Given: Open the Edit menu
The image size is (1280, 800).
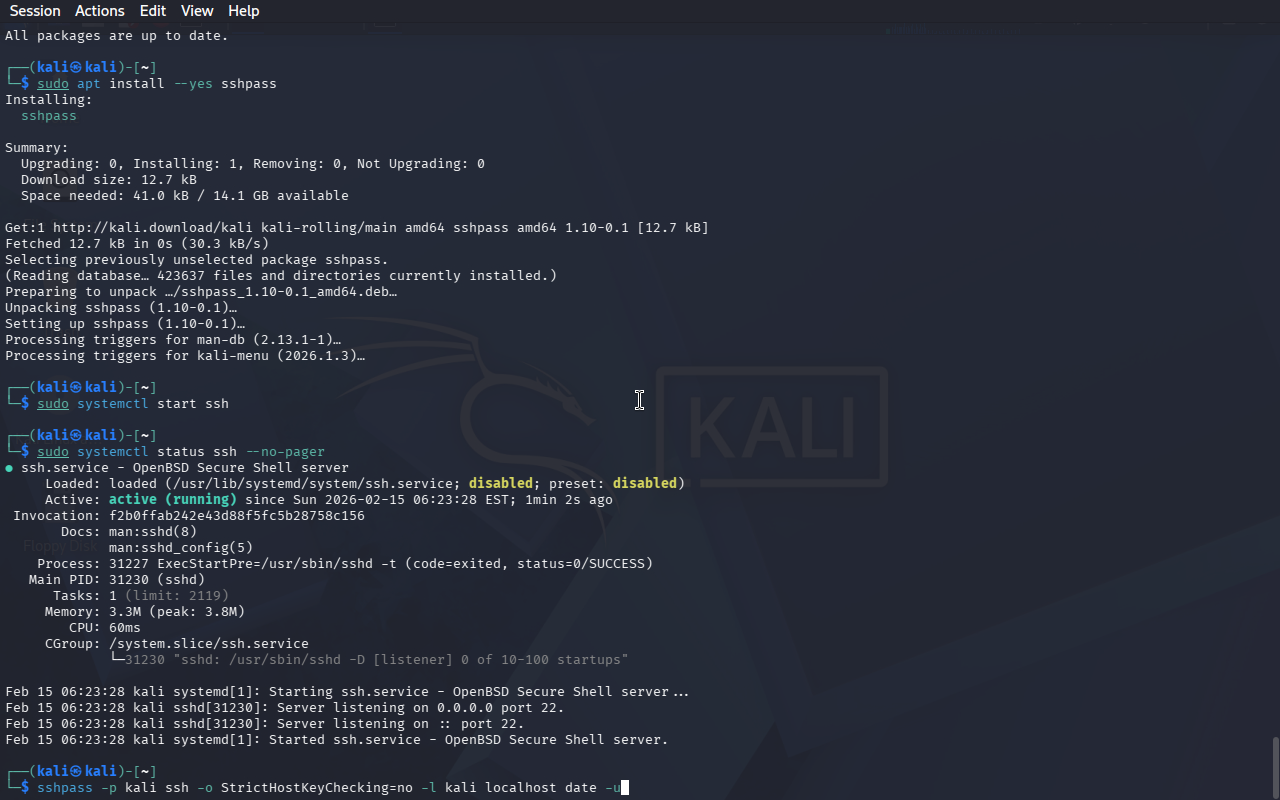Looking at the screenshot, I should click(x=153, y=11).
